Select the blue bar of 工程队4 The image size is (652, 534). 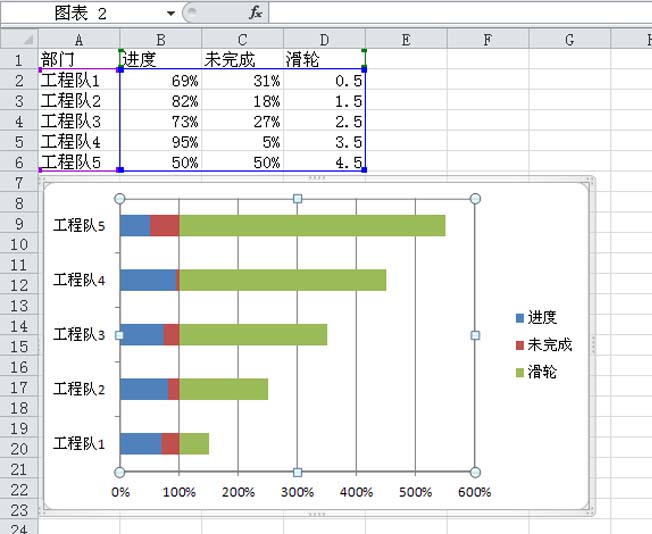pos(148,280)
